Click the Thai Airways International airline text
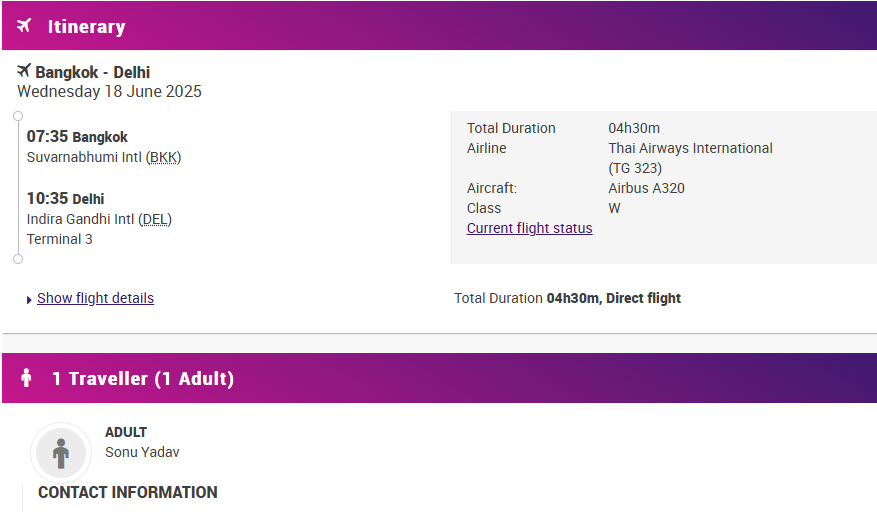The width and height of the screenshot is (877, 529). [690, 148]
